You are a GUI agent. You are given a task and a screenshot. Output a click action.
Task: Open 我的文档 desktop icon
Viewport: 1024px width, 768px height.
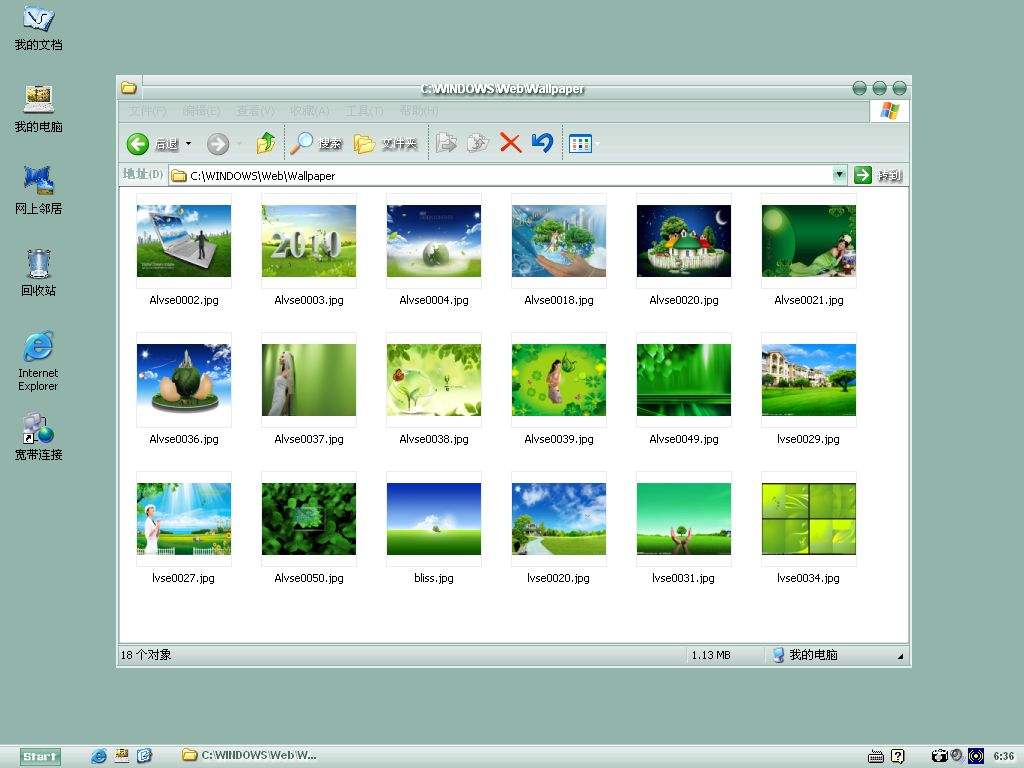coord(39,29)
